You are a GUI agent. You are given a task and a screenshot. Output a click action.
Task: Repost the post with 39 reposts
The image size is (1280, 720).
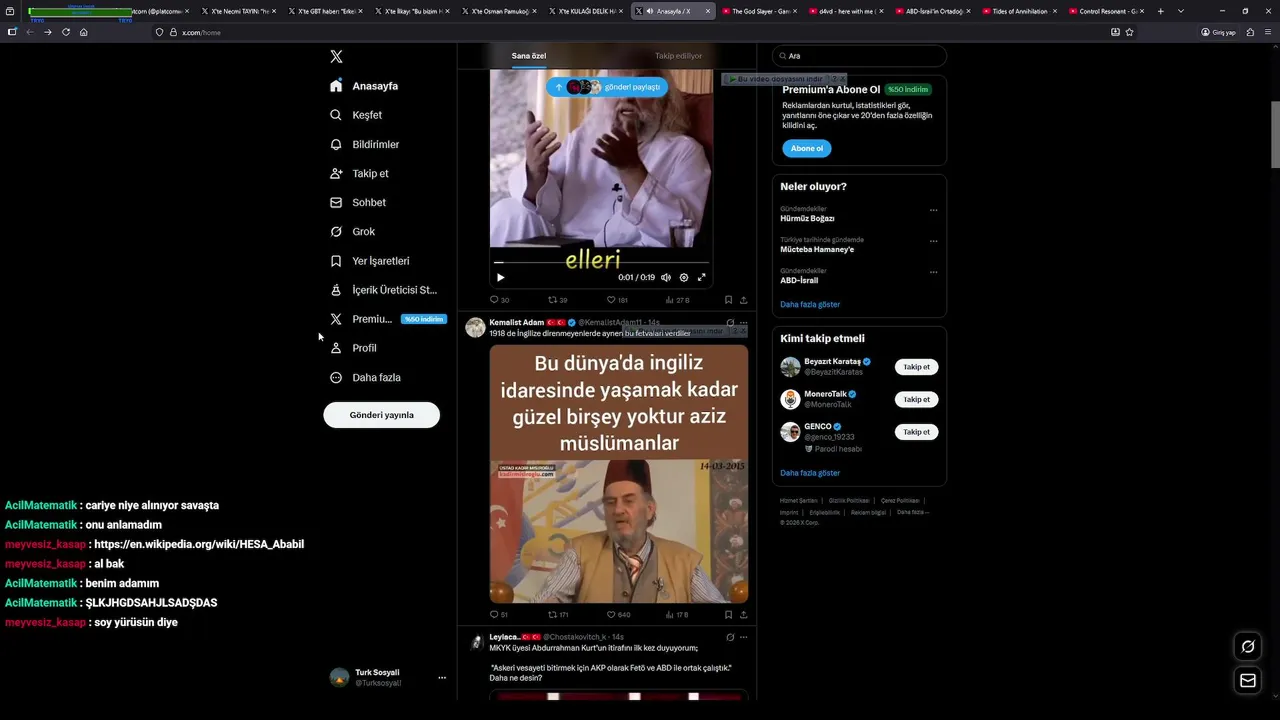point(557,300)
